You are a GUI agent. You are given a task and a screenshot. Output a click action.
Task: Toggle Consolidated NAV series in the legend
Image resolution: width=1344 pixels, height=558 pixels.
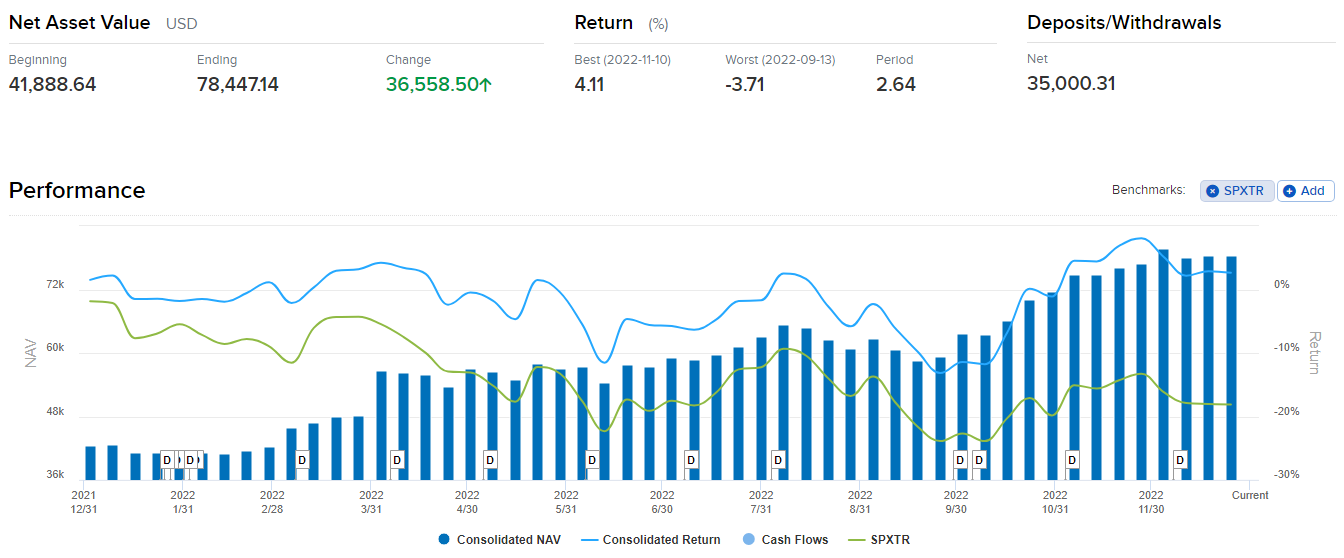pos(499,540)
